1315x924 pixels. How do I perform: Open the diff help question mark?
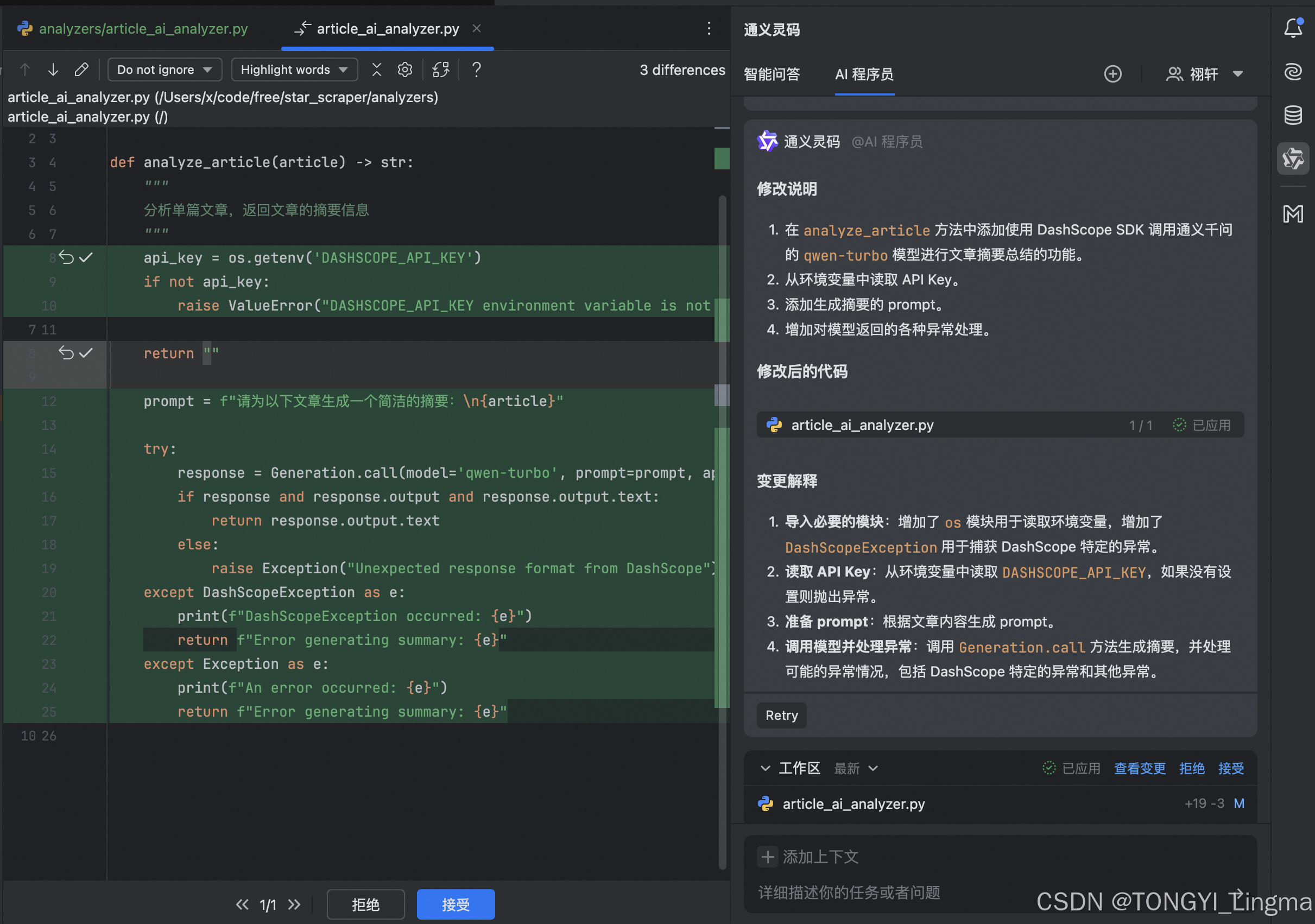point(476,70)
